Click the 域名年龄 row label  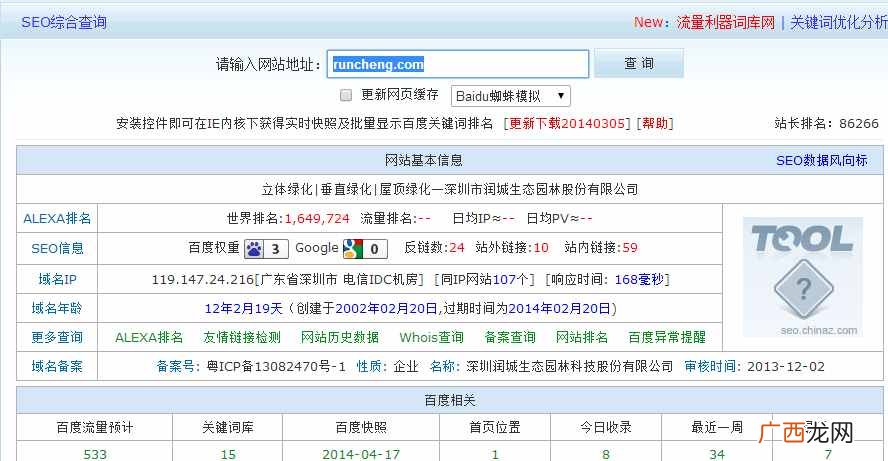point(57,308)
